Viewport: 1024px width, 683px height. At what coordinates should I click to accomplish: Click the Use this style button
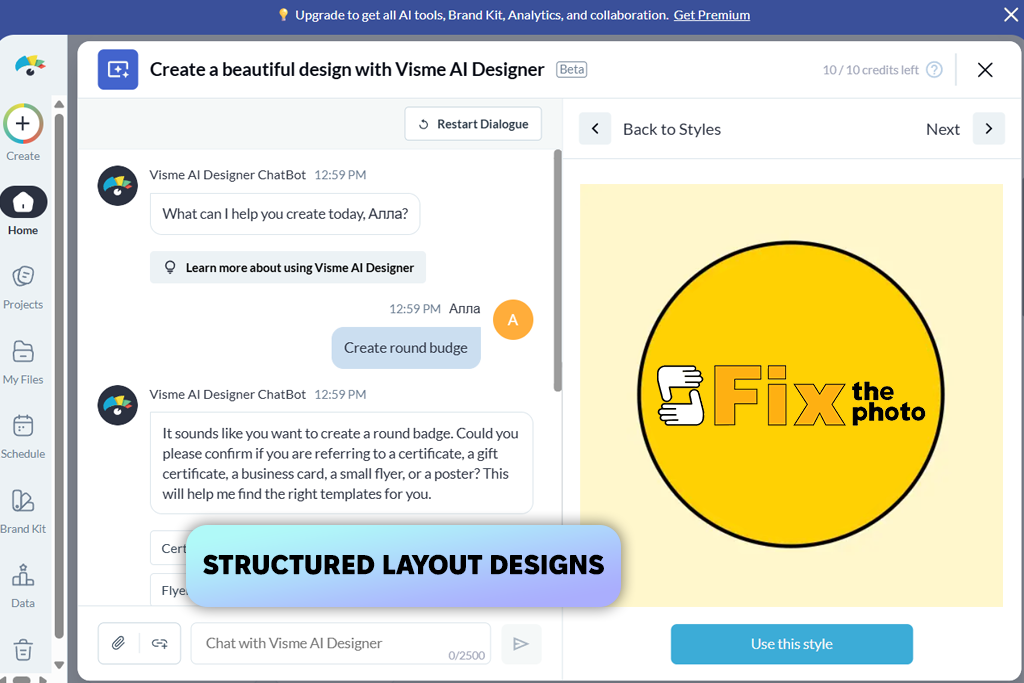pos(792,644)
